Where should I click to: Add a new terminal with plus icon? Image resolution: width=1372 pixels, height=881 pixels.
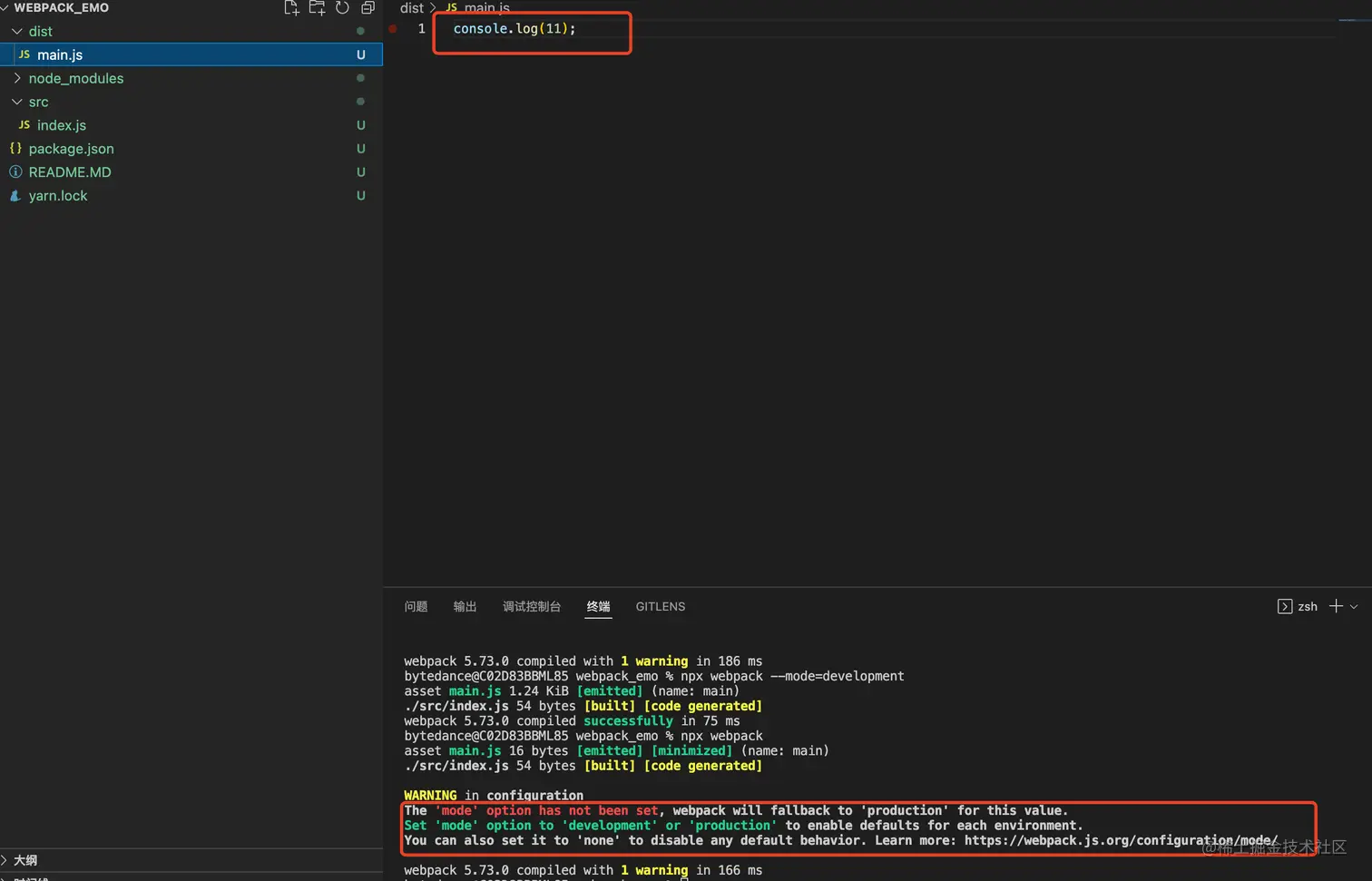point(1336,606)
